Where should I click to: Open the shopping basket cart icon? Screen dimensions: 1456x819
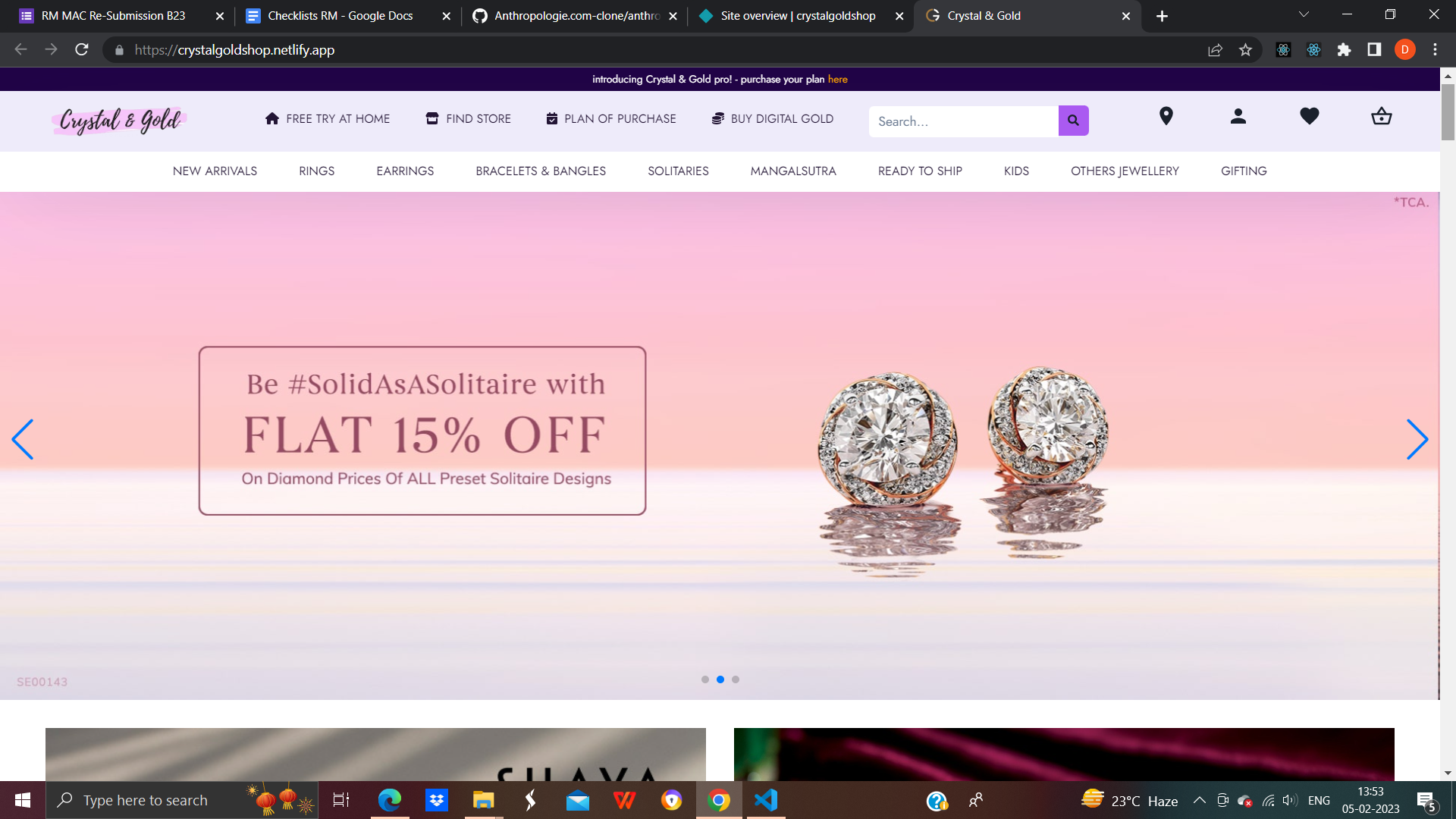1382,116
